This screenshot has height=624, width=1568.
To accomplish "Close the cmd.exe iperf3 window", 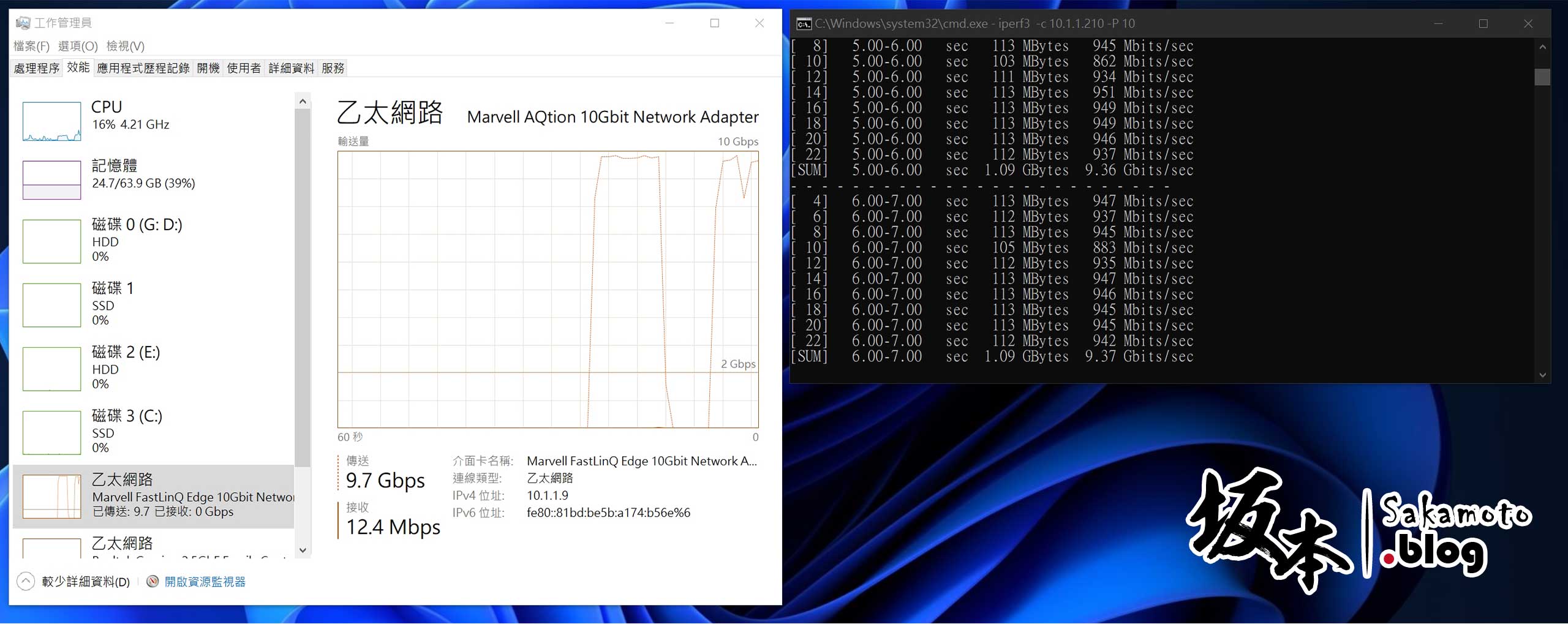I will coord(1528,24).
